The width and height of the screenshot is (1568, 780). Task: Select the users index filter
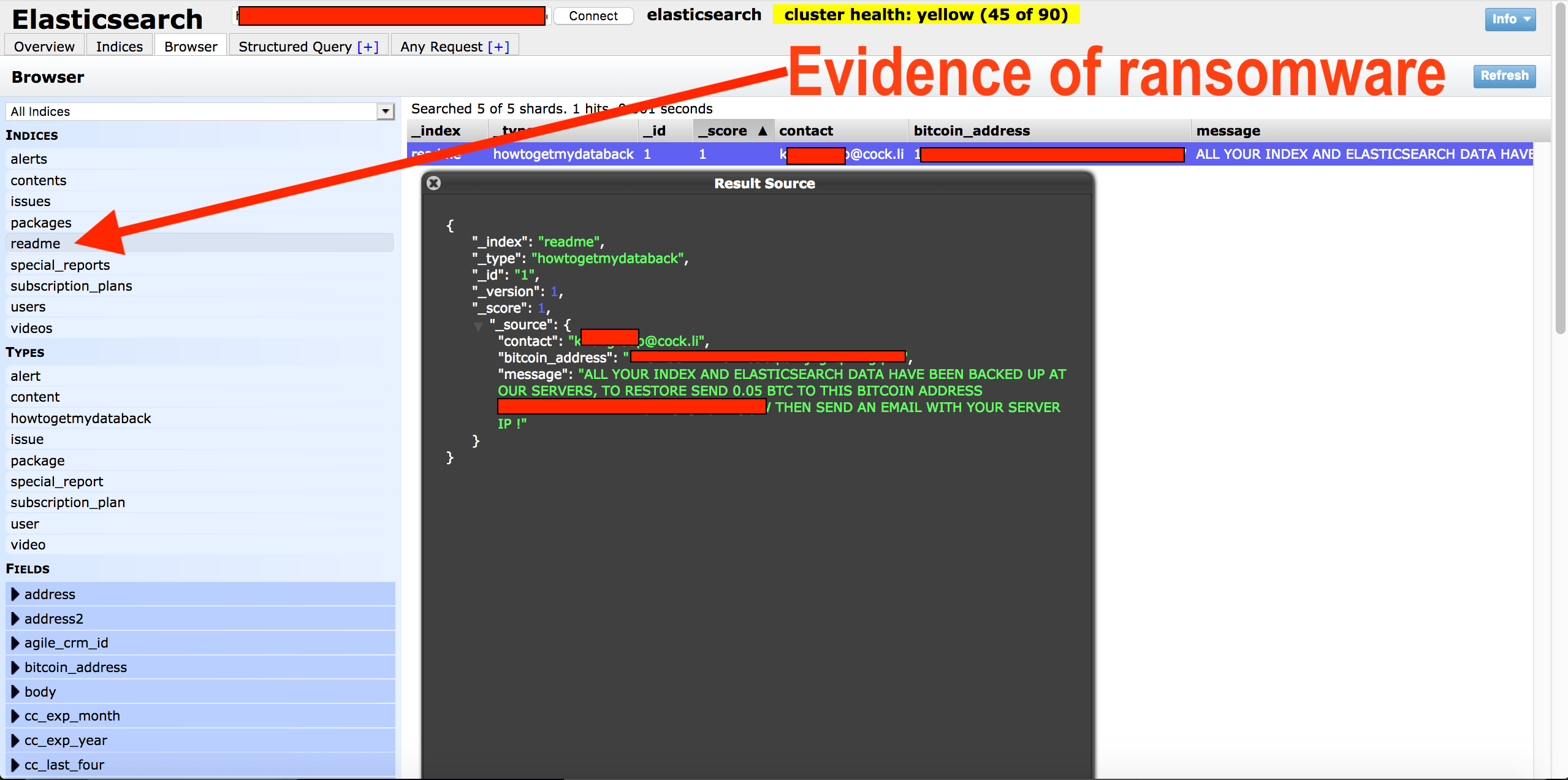point(28,307)
